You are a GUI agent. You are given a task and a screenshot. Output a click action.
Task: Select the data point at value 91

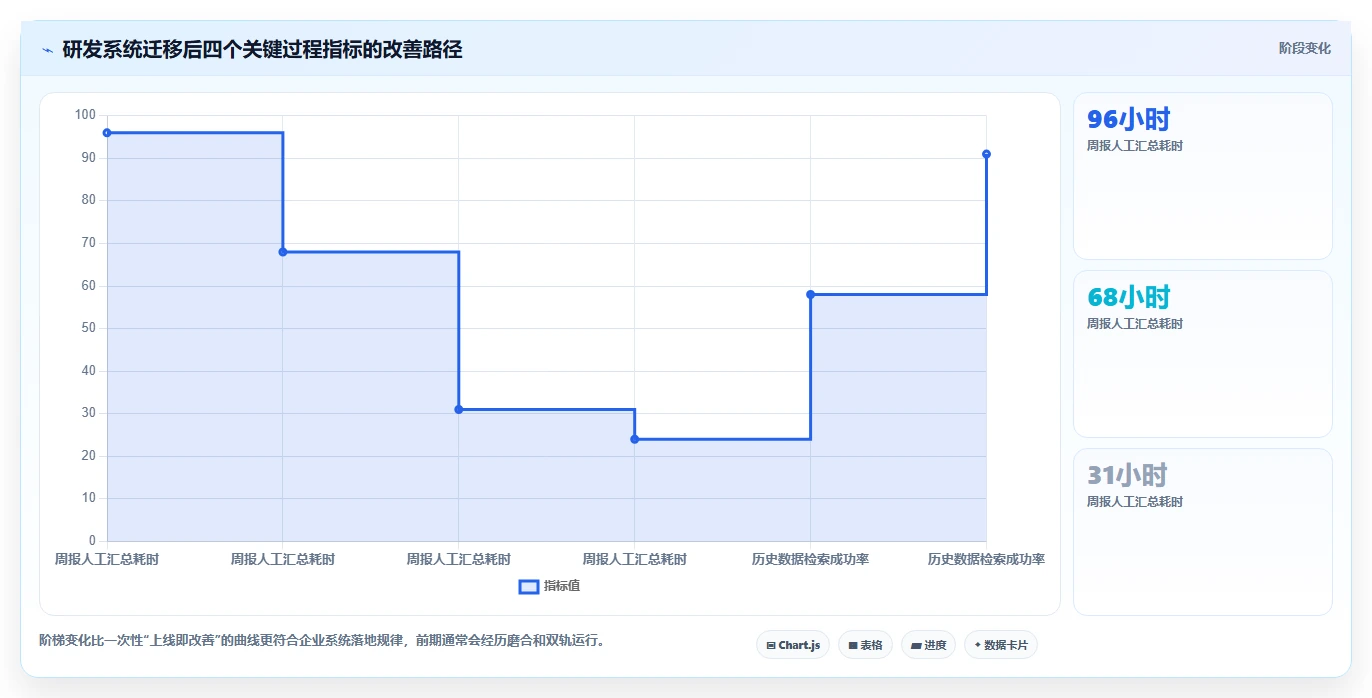[x=987, y=154]
